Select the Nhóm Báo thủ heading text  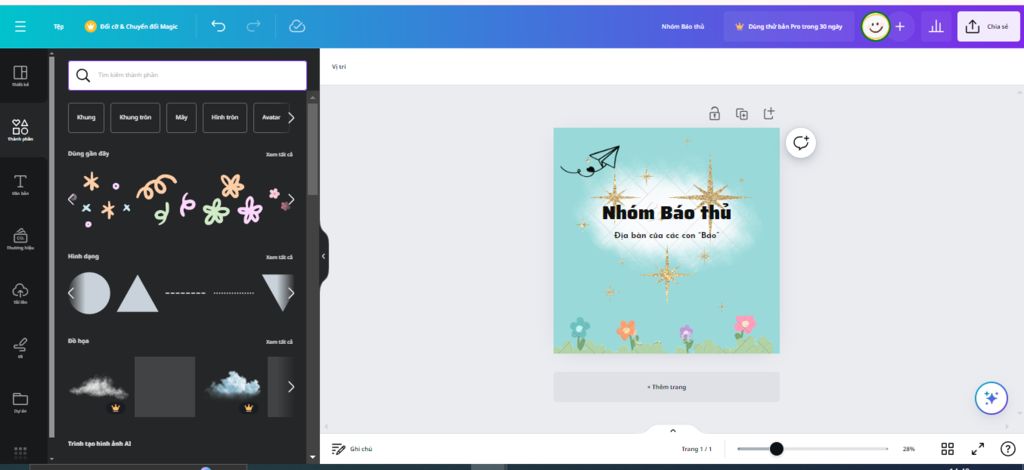(x=667, y=213)
